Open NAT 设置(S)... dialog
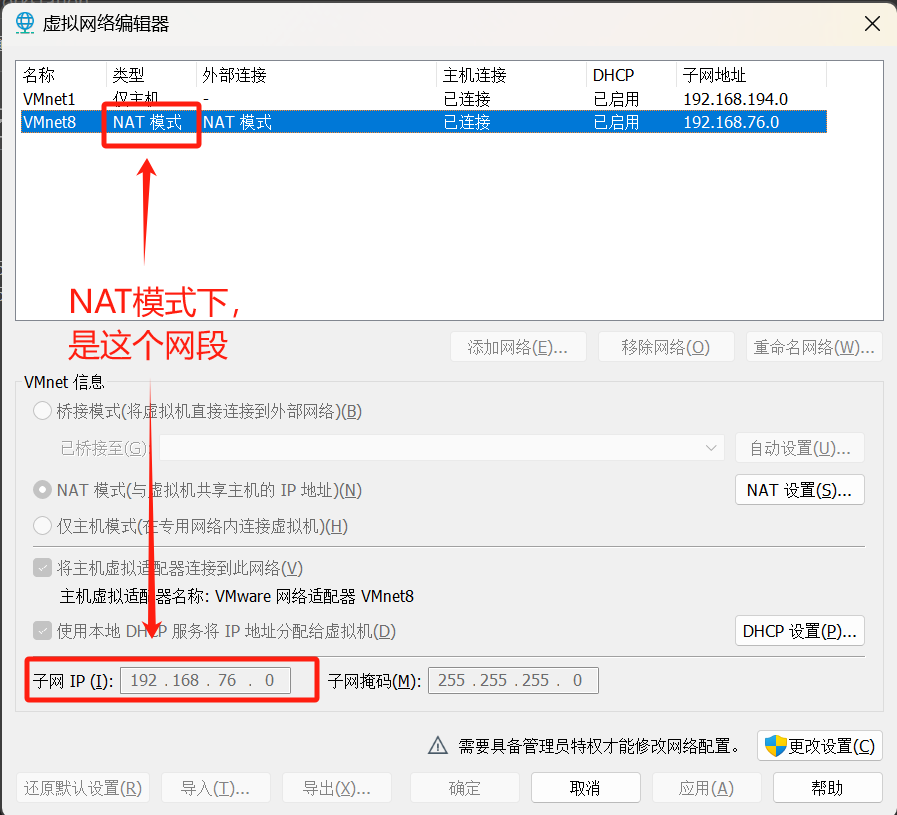The height and width of the screenshot is (815, 897). pos(800,490)
